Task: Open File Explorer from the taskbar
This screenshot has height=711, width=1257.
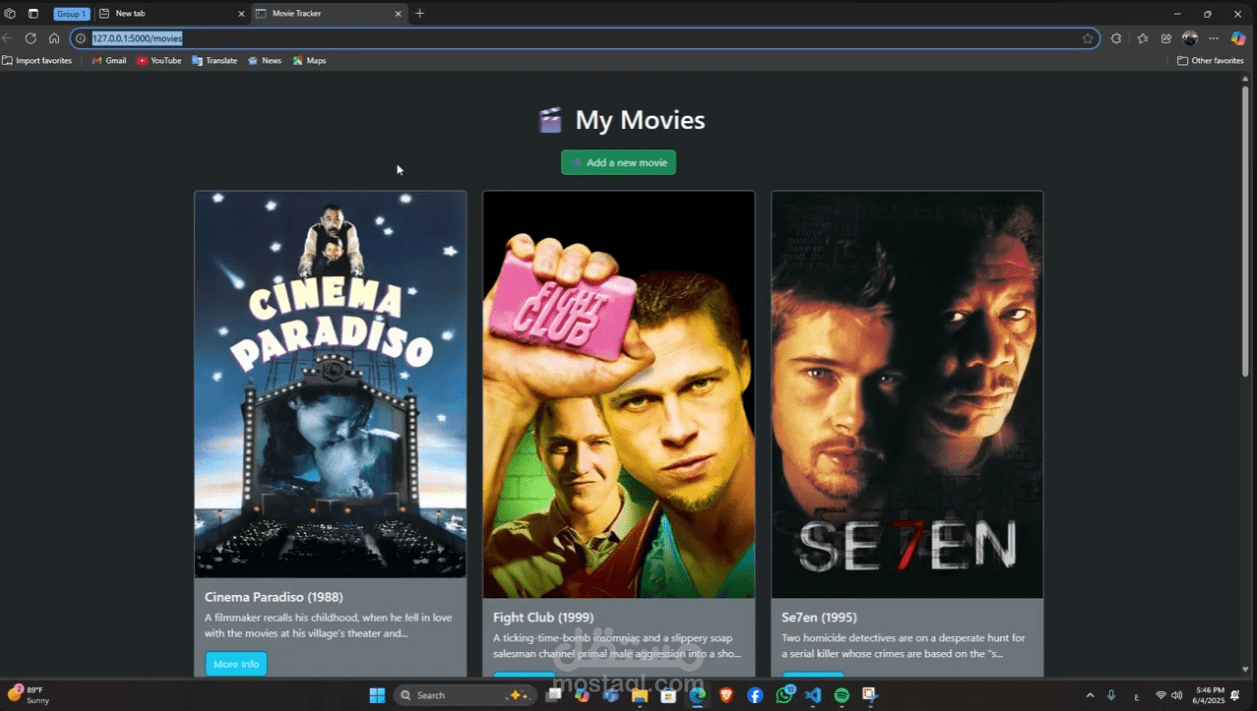Action: (x=639, y=695)
